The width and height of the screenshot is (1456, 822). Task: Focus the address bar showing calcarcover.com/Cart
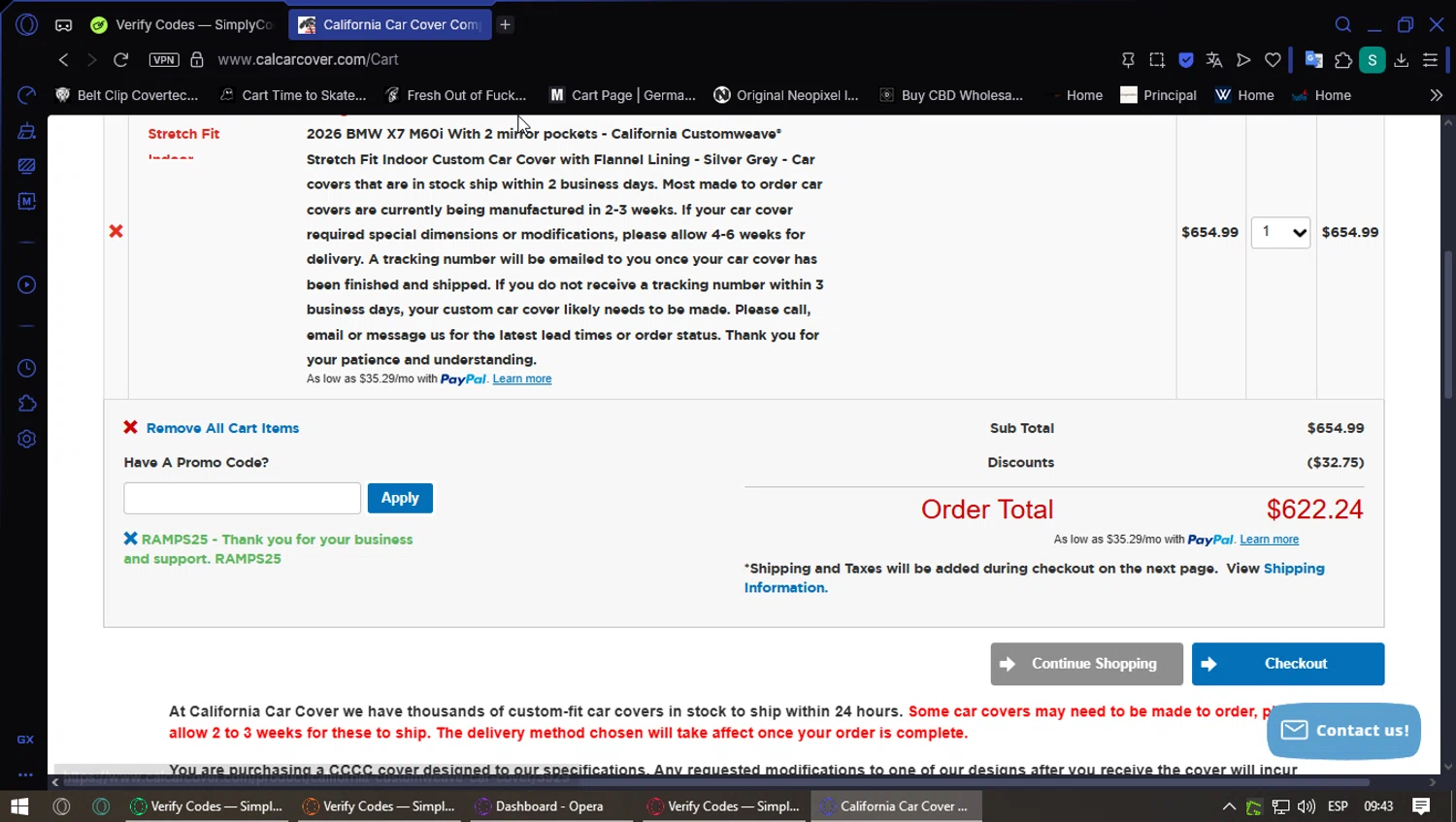309,60
